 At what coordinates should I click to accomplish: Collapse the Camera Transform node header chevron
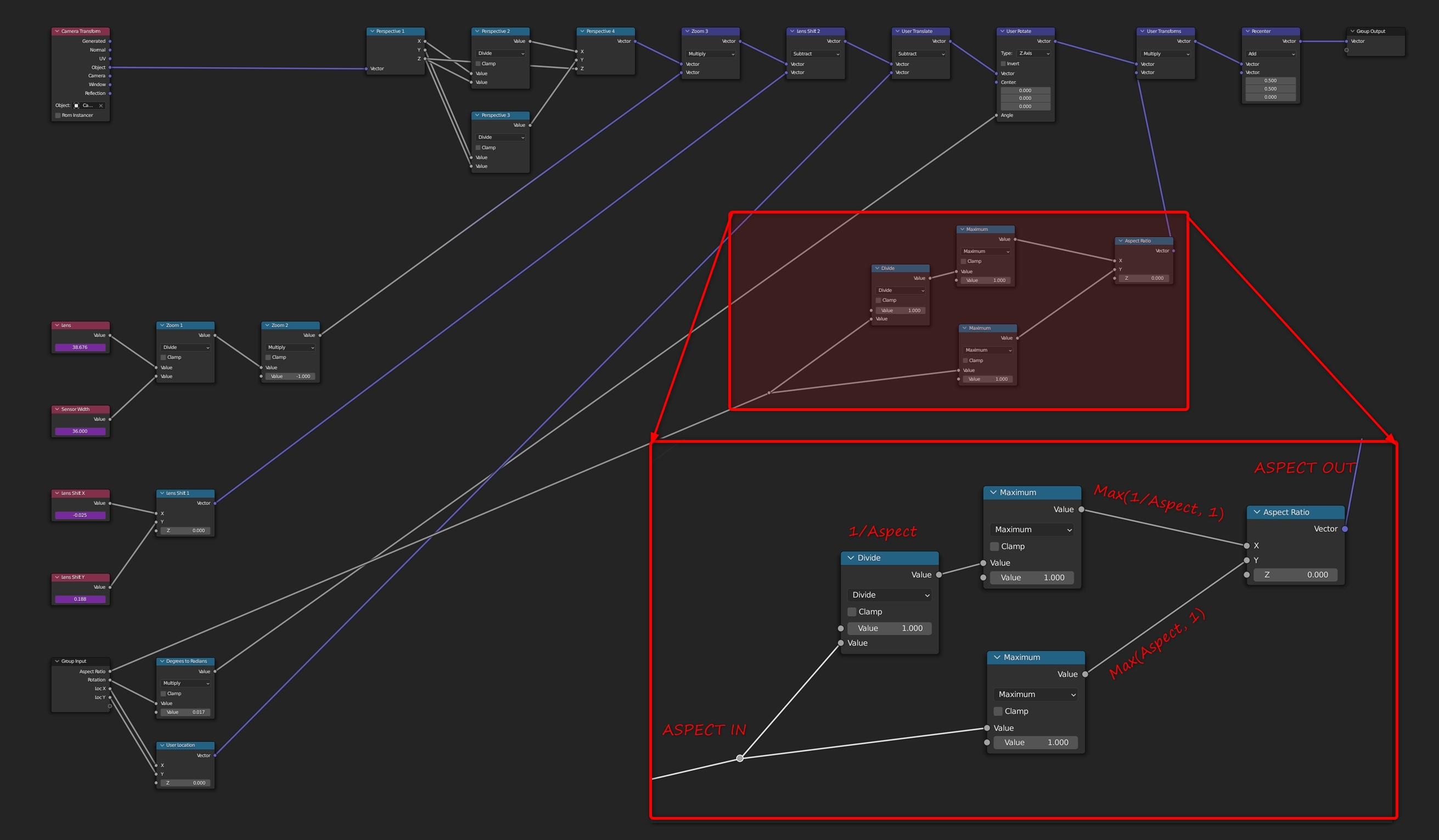click(57, 31)
